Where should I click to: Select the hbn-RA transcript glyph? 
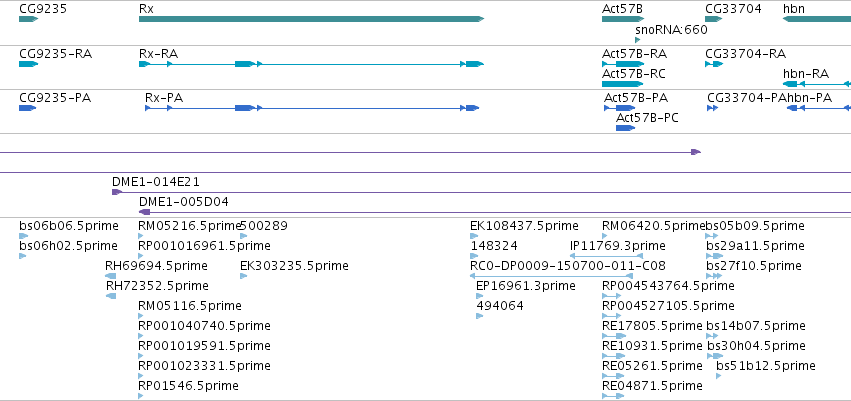(817, 84)
